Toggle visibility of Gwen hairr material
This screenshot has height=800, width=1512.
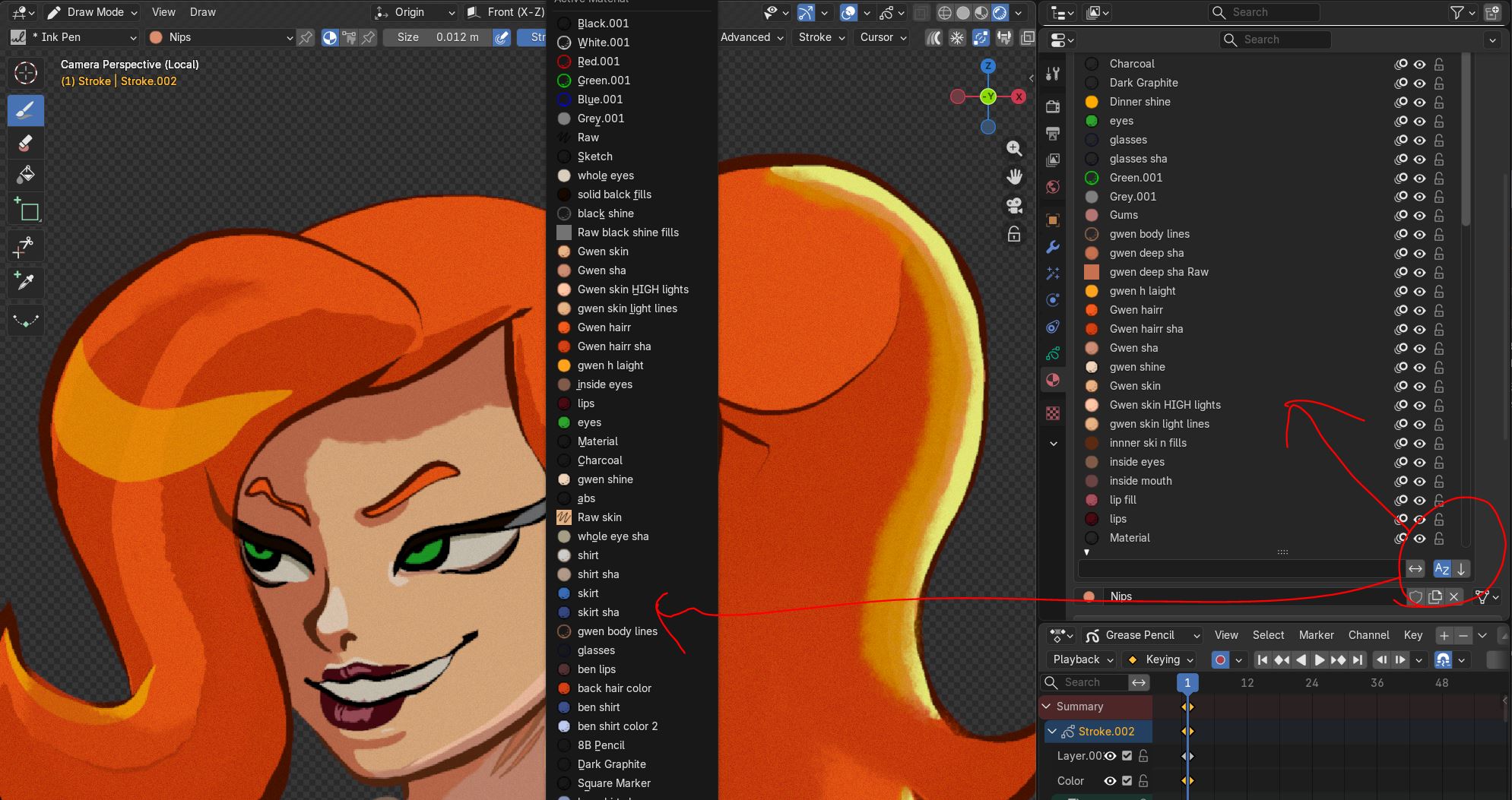tap(1419, 310)
